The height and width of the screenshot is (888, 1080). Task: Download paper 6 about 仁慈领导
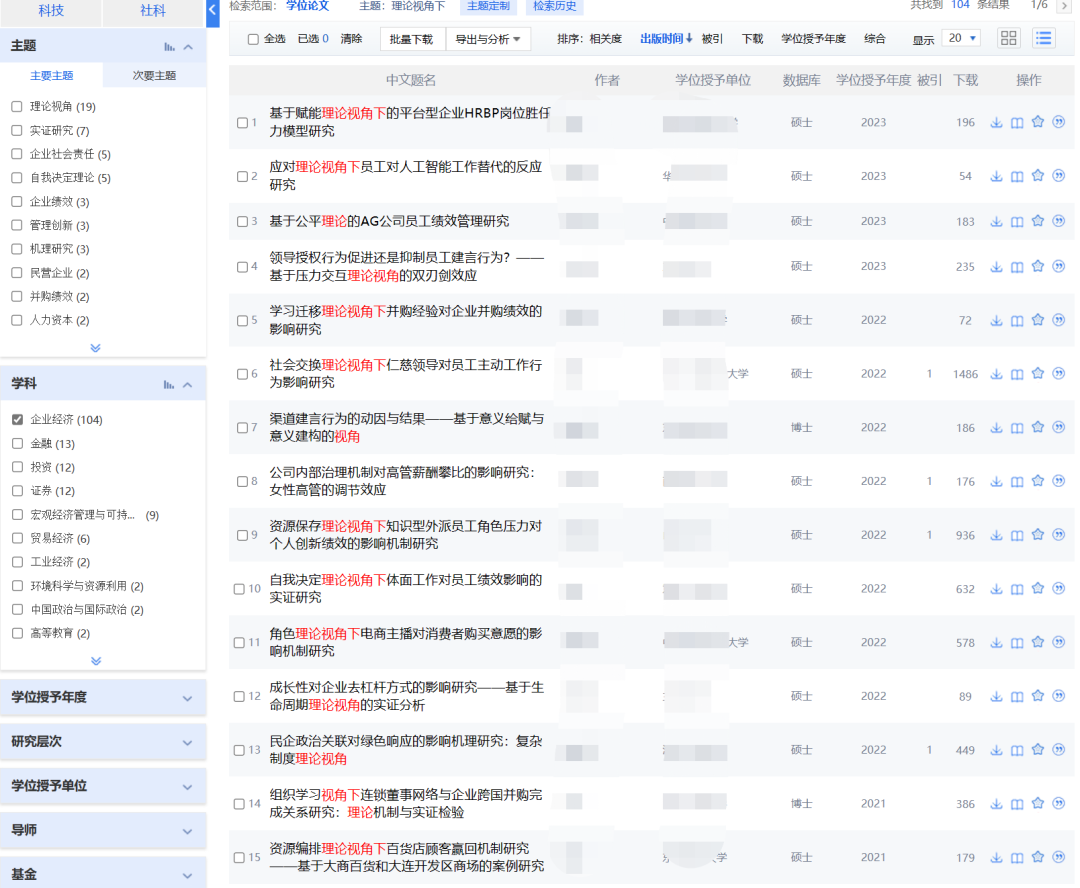(x=996, y=374)
